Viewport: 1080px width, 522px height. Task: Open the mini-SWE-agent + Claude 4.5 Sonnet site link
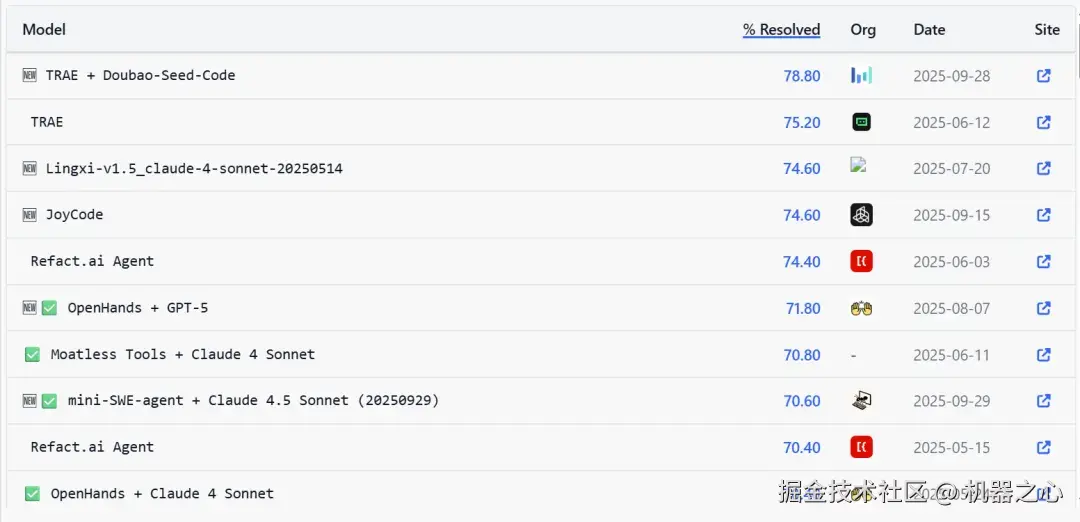(x=1043, y=401)
